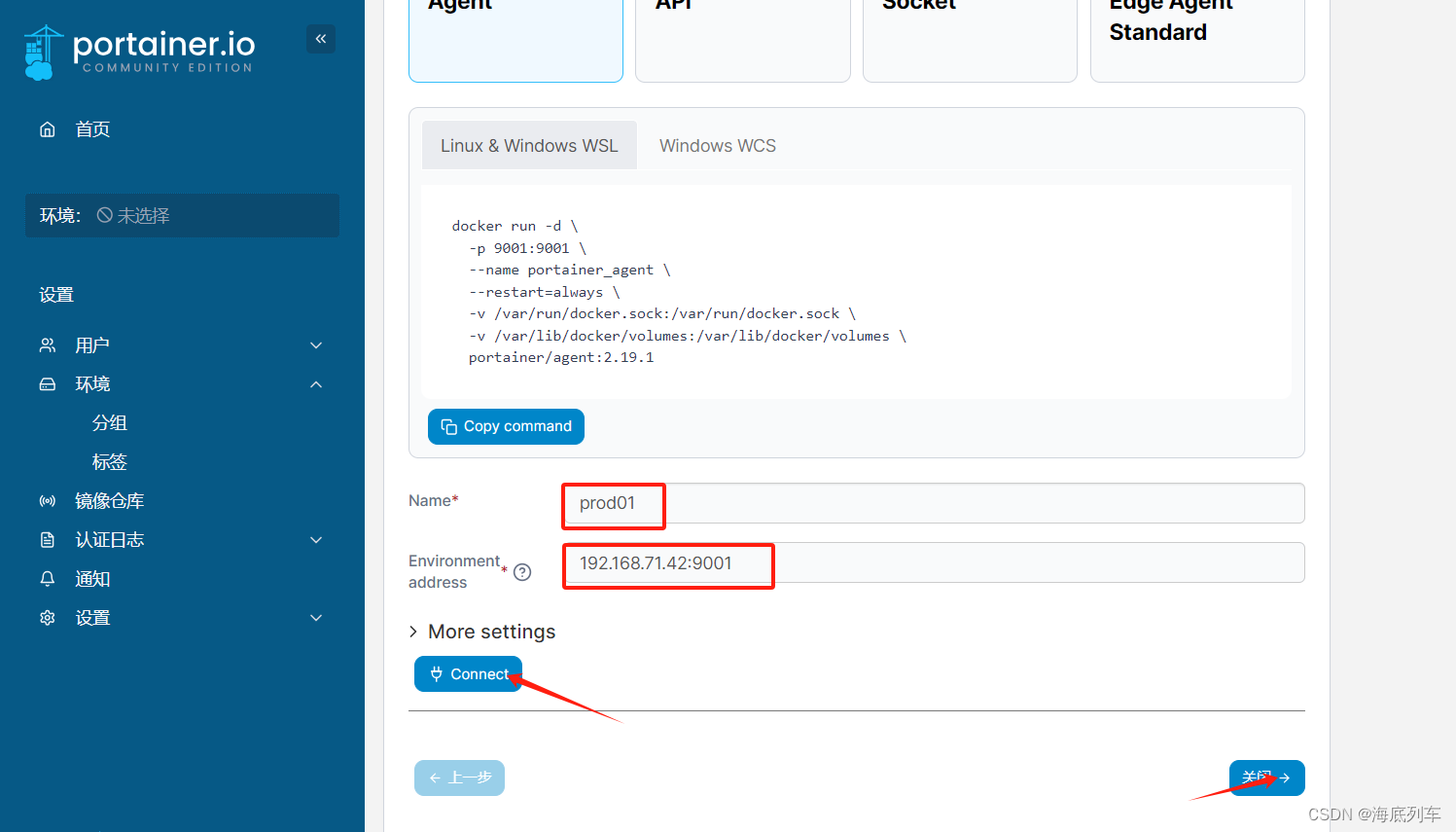
Task: Expand the 设置 menu chevron
Action: click(316, 618)
